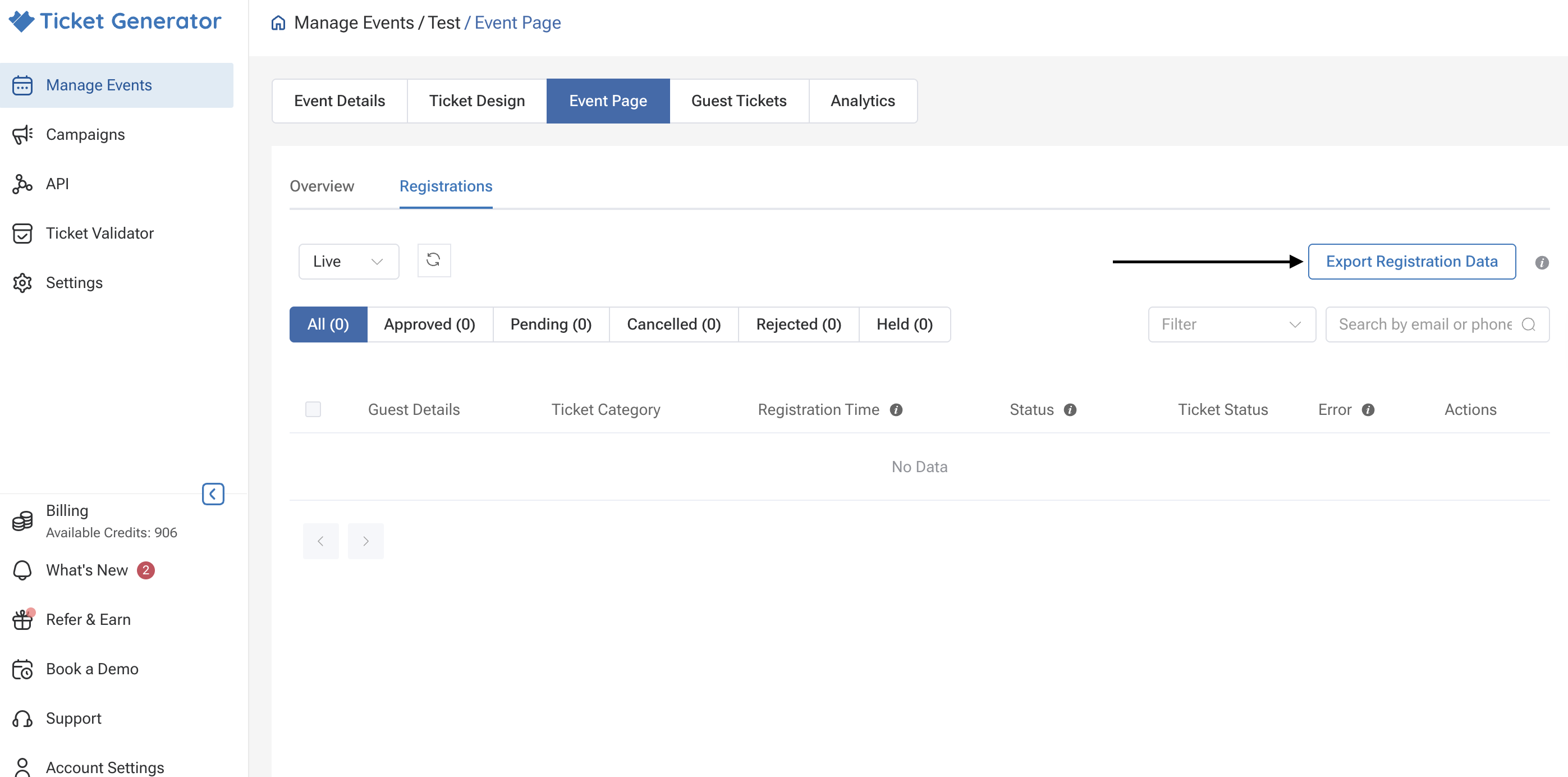Click the home icon in the breadcrumb

tap(278, 23)
